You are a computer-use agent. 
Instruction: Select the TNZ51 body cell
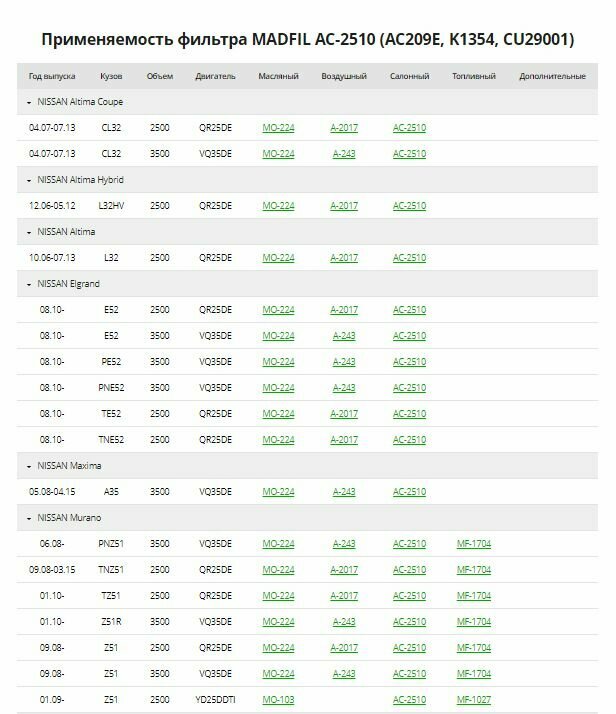point(111,570)
